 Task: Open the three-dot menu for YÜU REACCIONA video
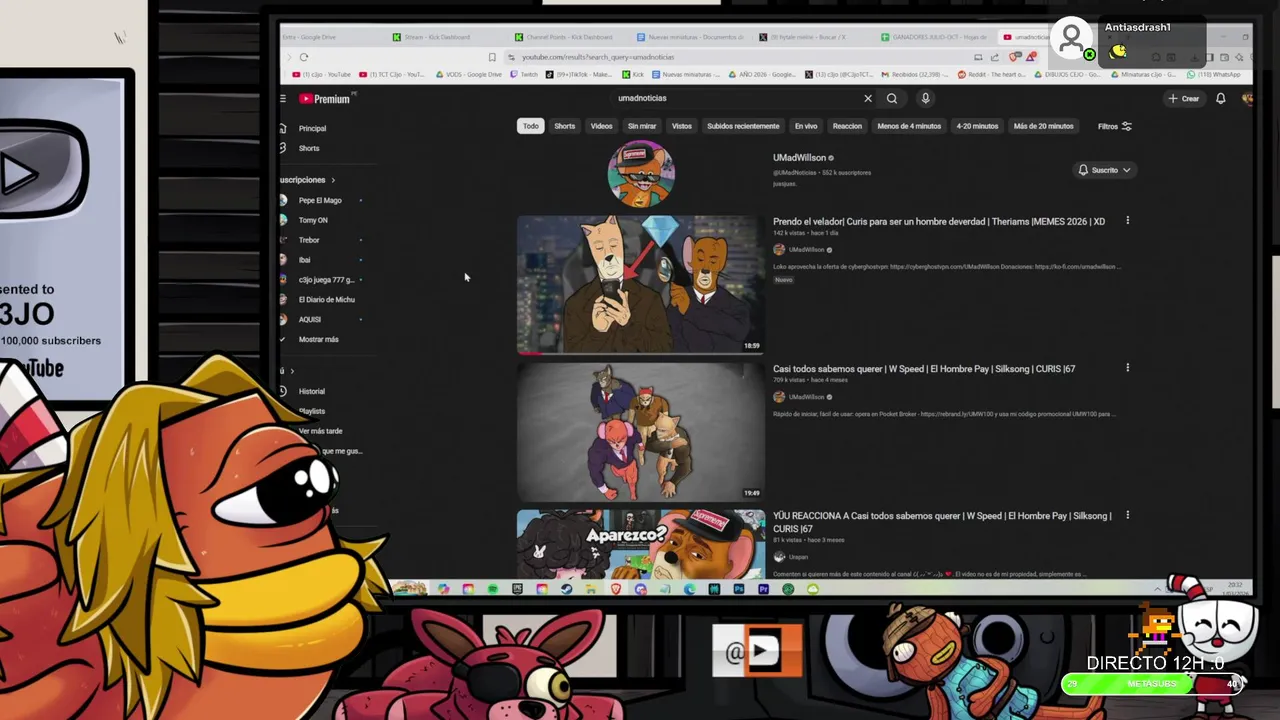(x=1127, y=516)
